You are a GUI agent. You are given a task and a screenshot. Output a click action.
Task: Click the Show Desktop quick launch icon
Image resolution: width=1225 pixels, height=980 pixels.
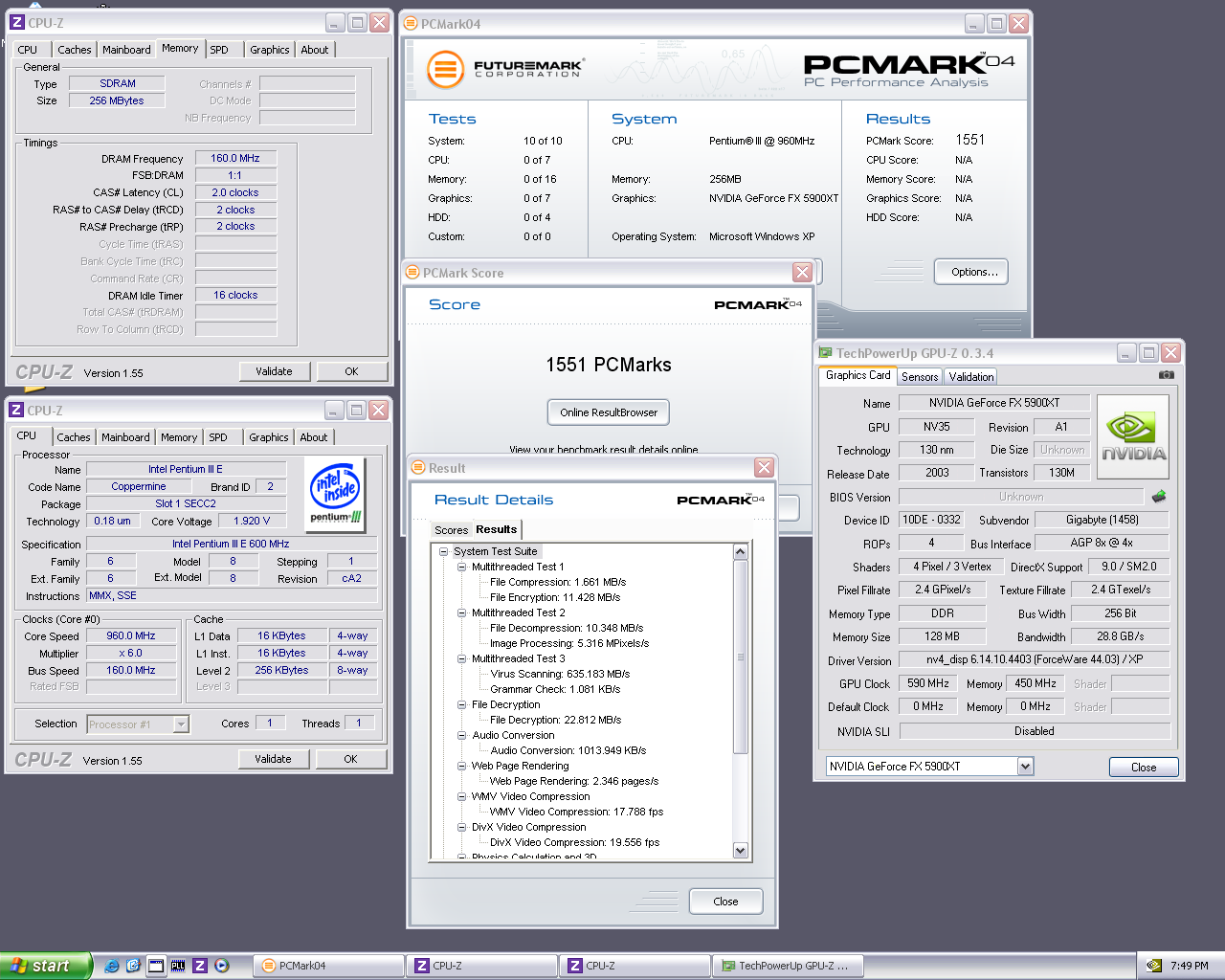pyautogui.click(x=155, y=966)
